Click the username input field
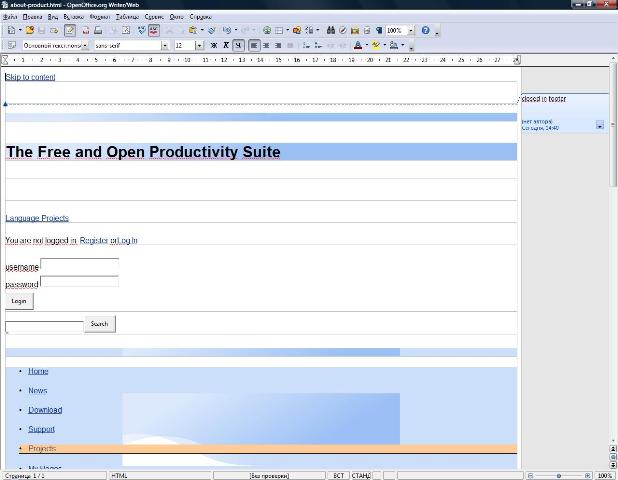The width and height of the screenshot is (618, 480). [x=80, y=265]
